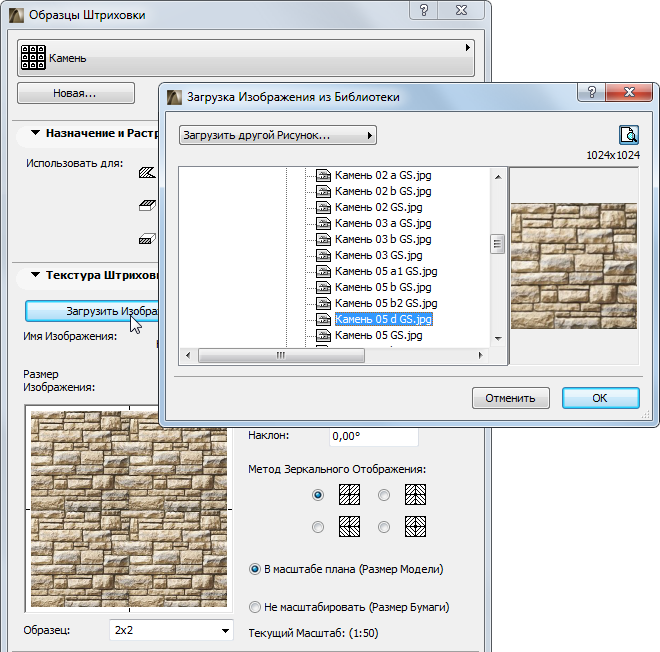Select top-right mirroring method radio button

point(384,495)
